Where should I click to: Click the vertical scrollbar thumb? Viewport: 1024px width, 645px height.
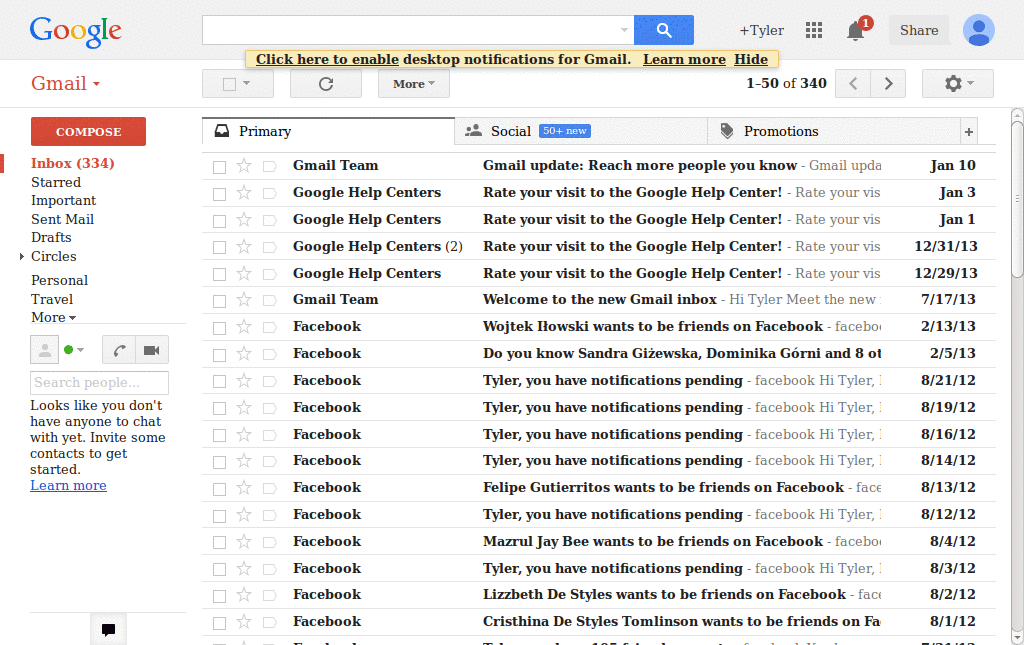point(1017,200)
